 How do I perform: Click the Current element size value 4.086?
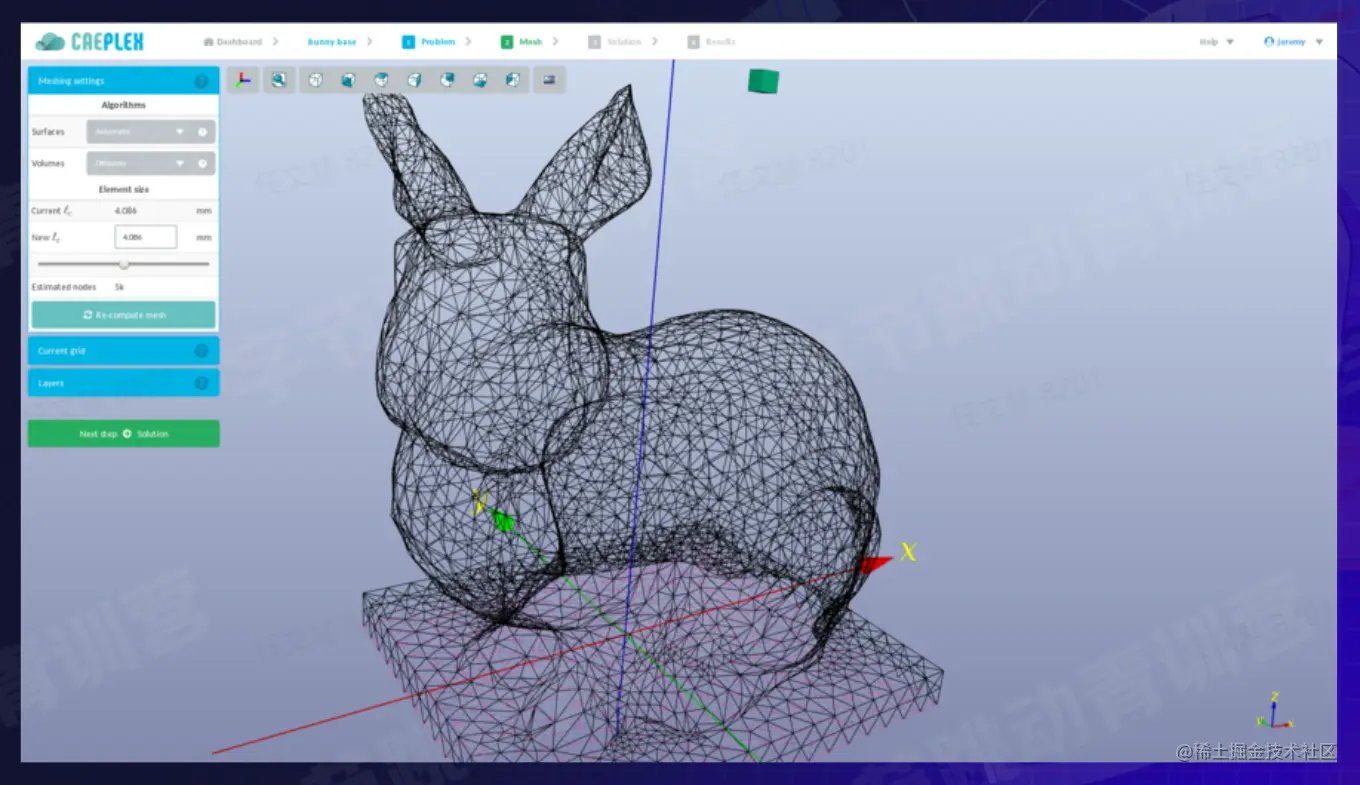coord(126,211)
